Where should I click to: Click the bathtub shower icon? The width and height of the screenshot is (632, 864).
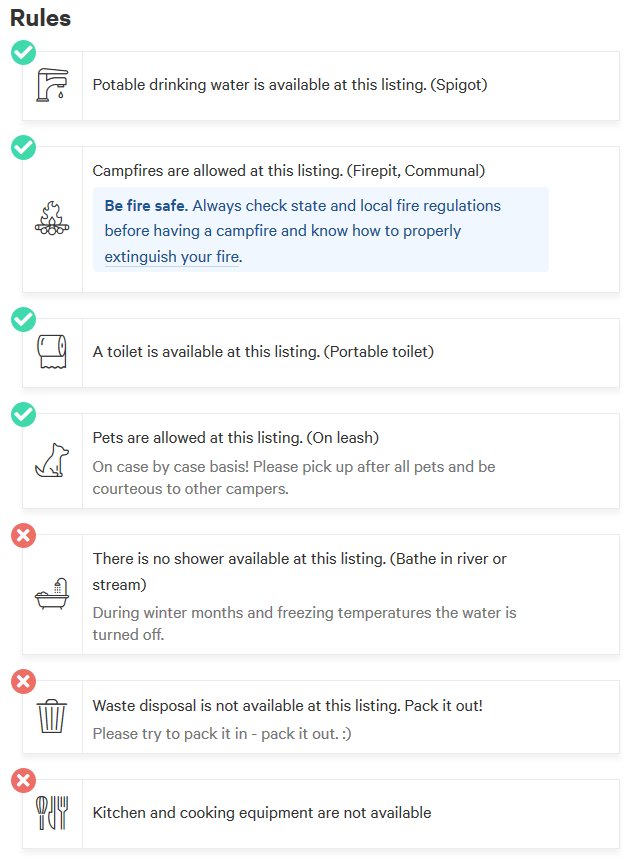point(52,593)
